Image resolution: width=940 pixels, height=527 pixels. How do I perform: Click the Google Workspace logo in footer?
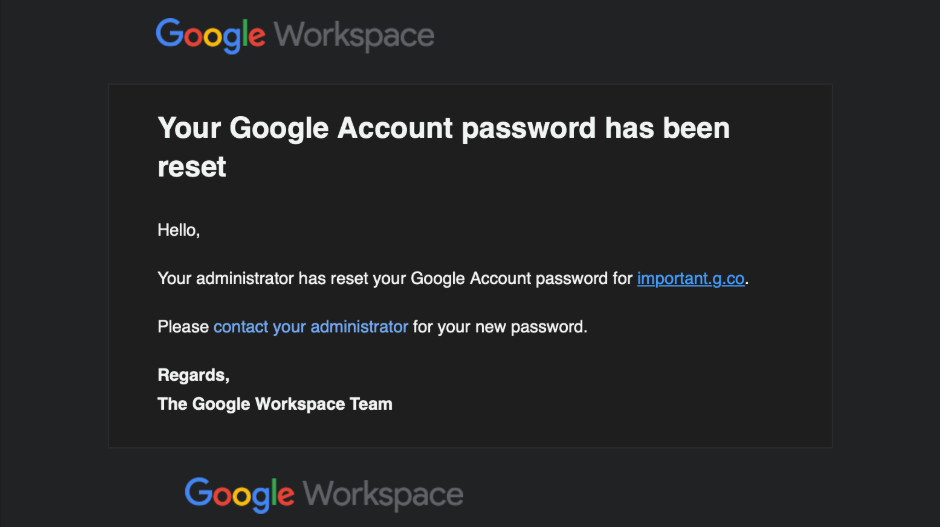[324, 495]
